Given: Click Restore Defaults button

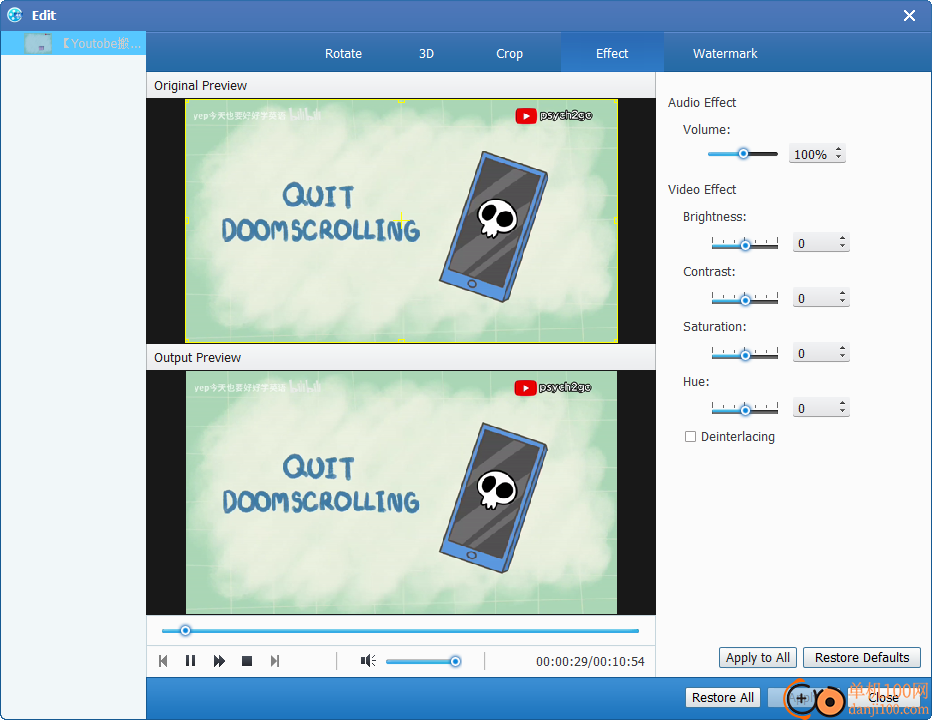Looking at the screenshot, I should [861, 658].
